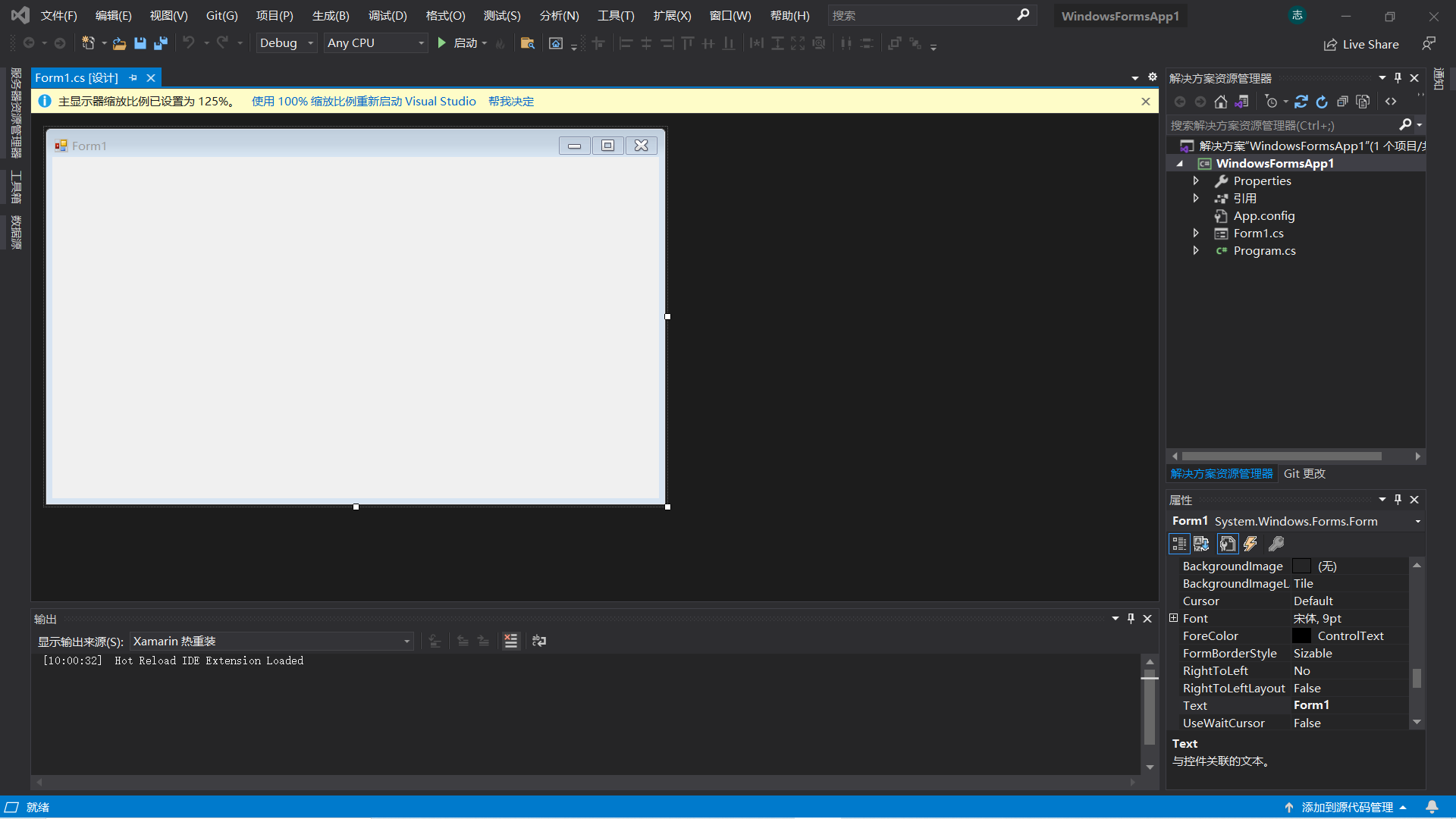Image resolution: width=1456 pixels, height=819 pixels.
Task: Click the Undo arrow icon
Action: click(x=189, y=43)
